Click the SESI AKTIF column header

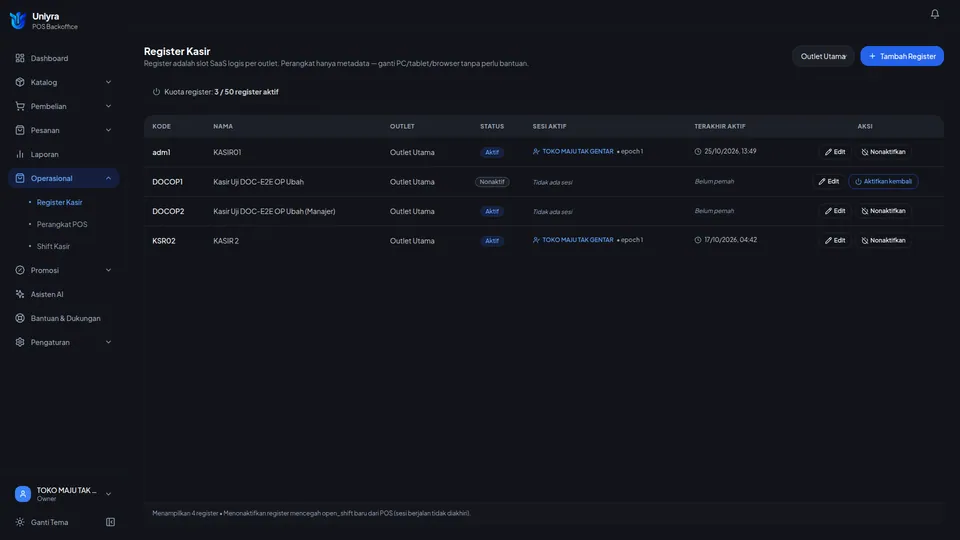(x=549, y=126)
